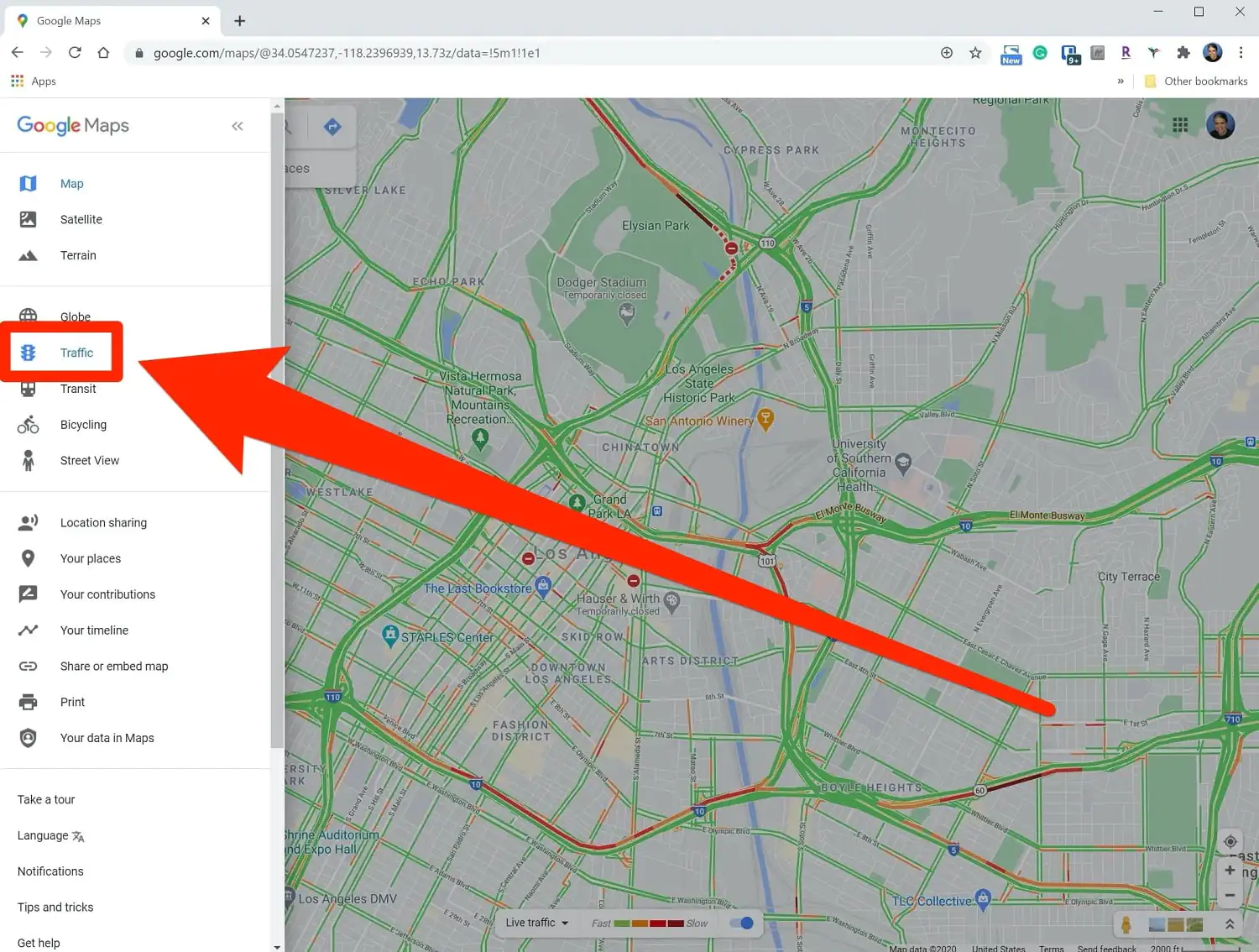Collapse the traffic legend using the double chevron

[1229, 922]
